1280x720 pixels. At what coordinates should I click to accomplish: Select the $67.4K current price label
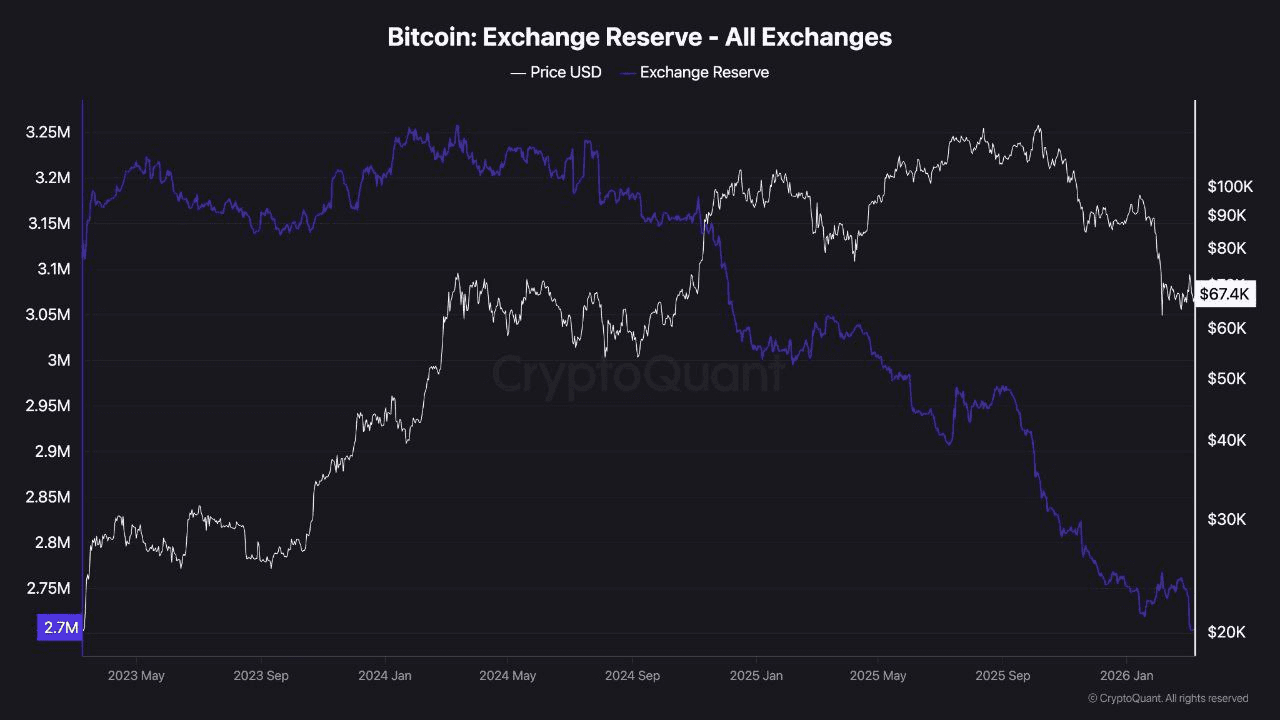click(1225, 293)
